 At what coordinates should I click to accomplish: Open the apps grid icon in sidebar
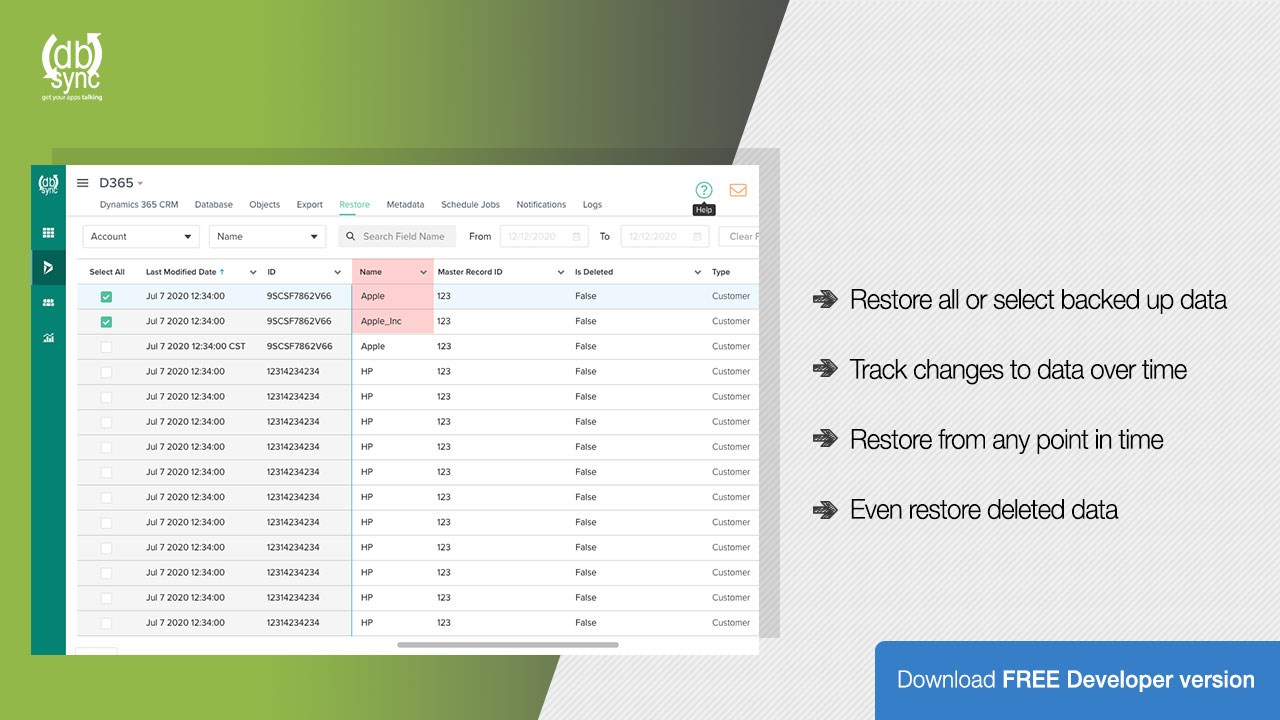point(48,233)
